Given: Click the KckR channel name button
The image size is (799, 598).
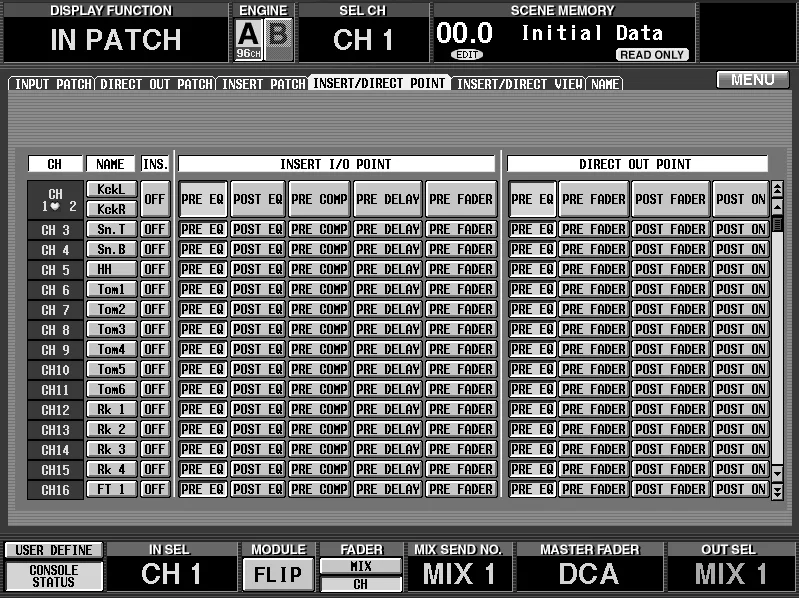Looking at the screenshot, I should click(112, 209).
